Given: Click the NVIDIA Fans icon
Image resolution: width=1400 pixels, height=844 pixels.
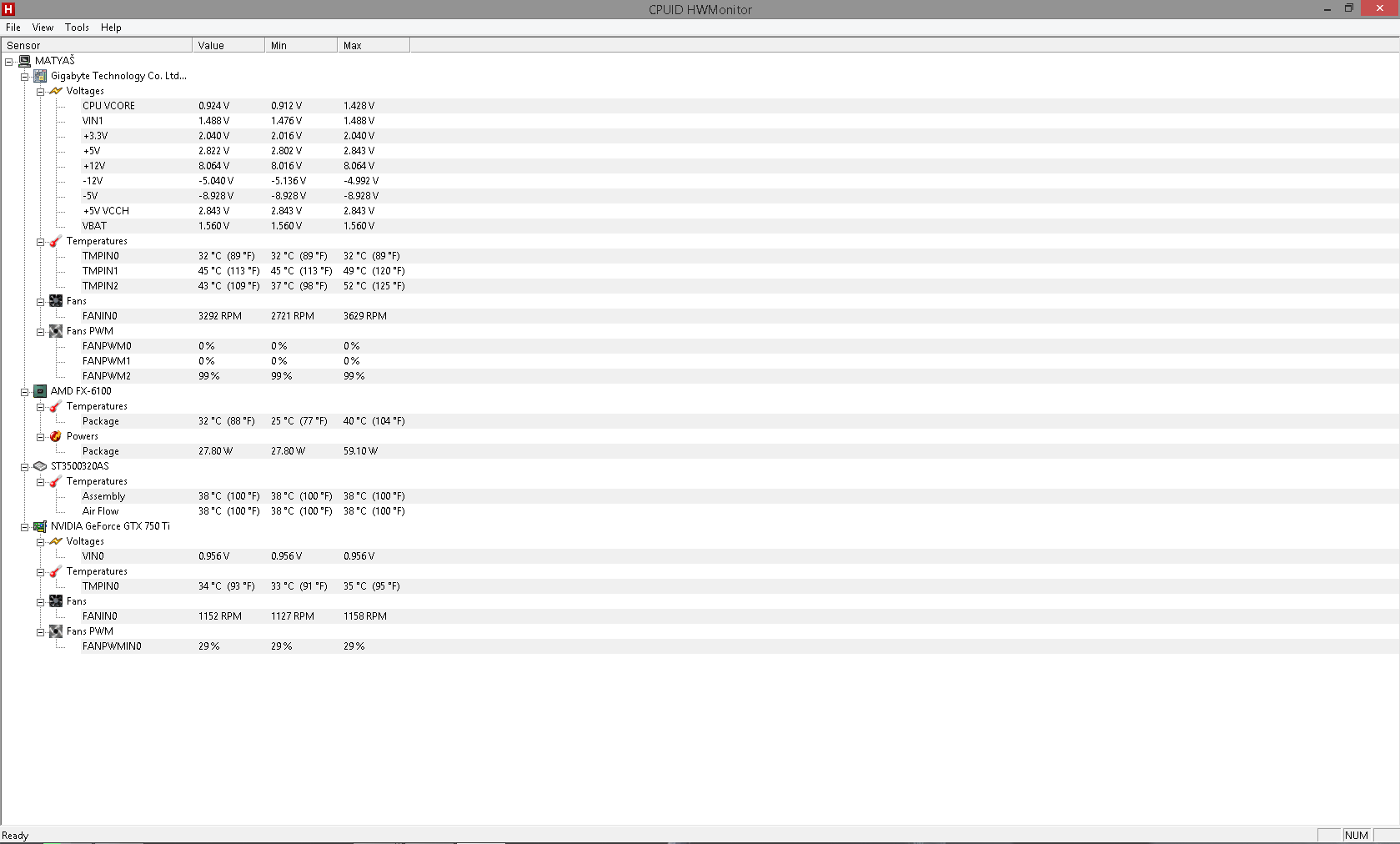Looking at the screenshot, I should (x=56, y=601).
